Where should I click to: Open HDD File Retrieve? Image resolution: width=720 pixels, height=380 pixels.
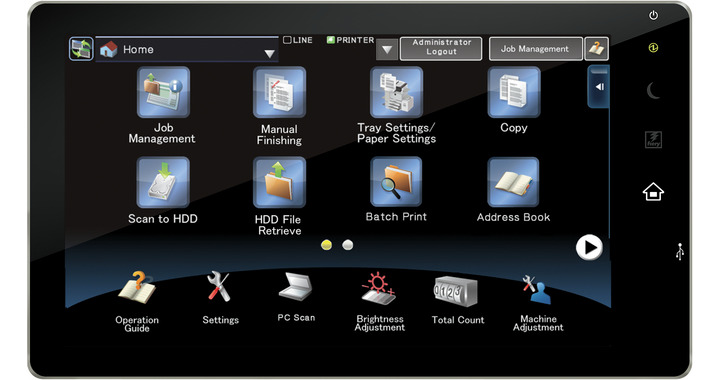pyautogui.click(x=279, y=182)
